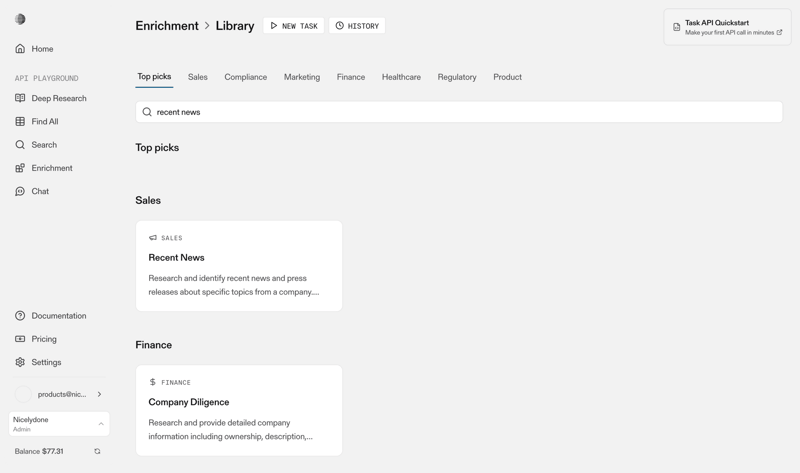Screen dimensions: 800x473
Task: Click the "Sales" section heading above cards
Action: click(148, 201)
